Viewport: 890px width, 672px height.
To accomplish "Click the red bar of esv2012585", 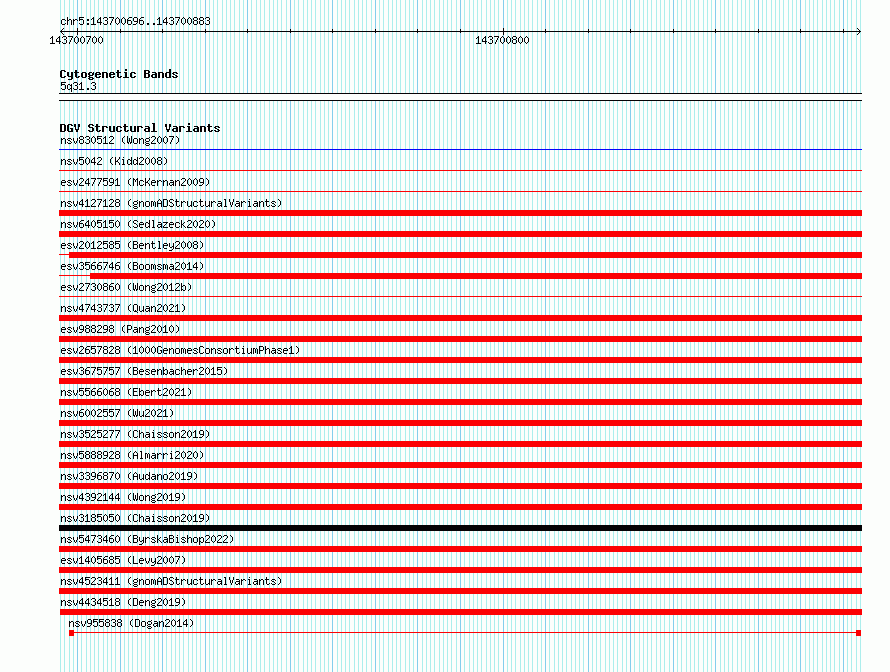I will pyautogui.click(x=465, y=255).
